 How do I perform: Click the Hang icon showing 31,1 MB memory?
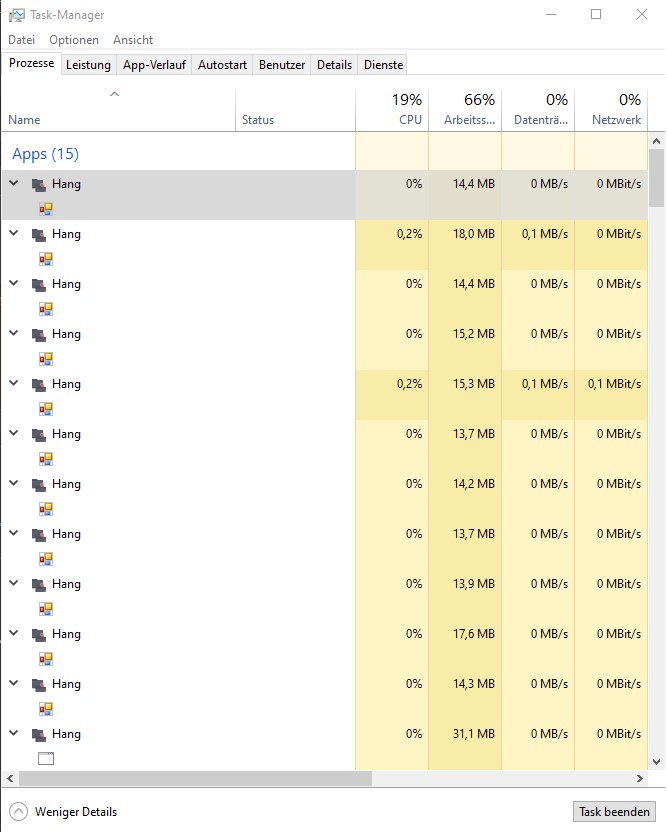click(x=40, y=734)
